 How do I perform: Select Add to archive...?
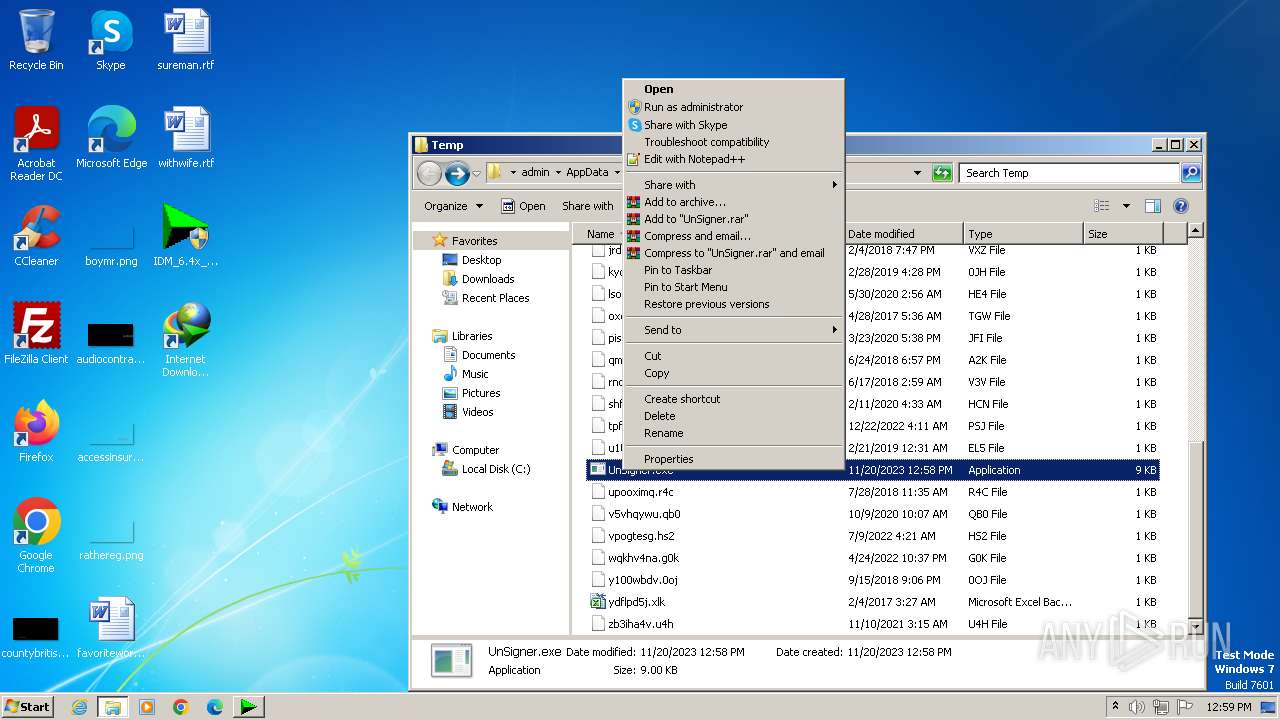point(733,202)
